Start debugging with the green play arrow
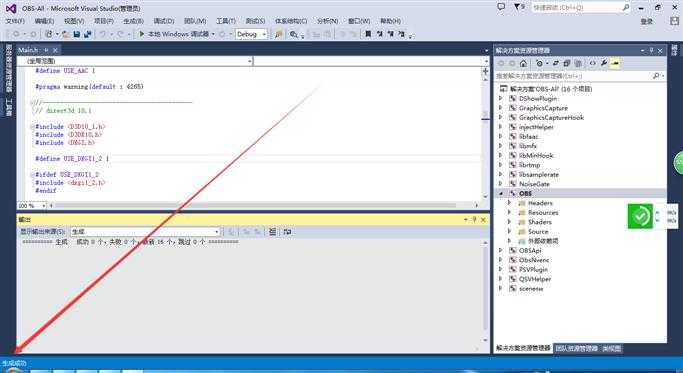683x373 pixels. [x=142, y=34]
